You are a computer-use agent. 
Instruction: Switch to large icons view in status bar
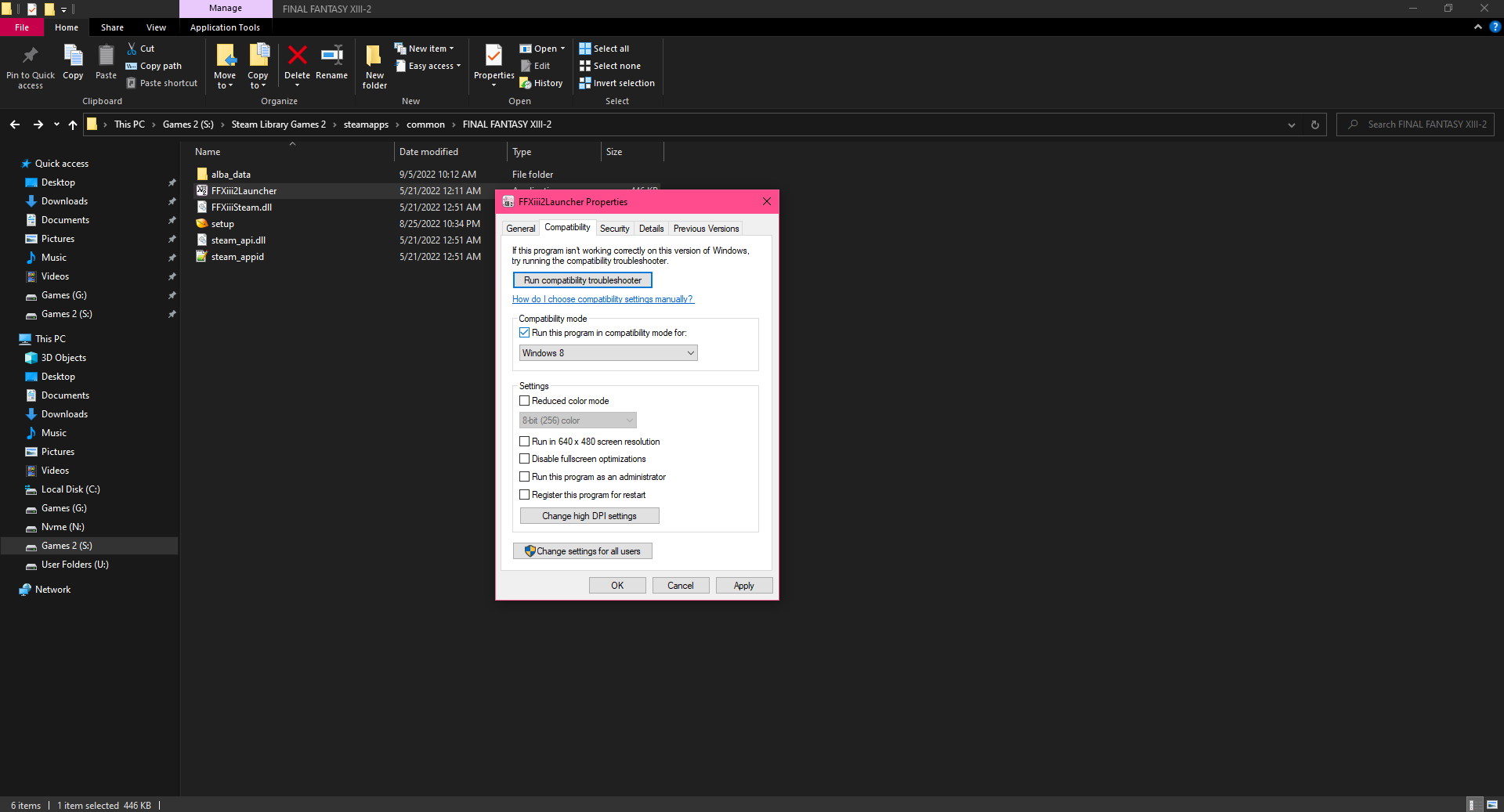[1491, 805]
